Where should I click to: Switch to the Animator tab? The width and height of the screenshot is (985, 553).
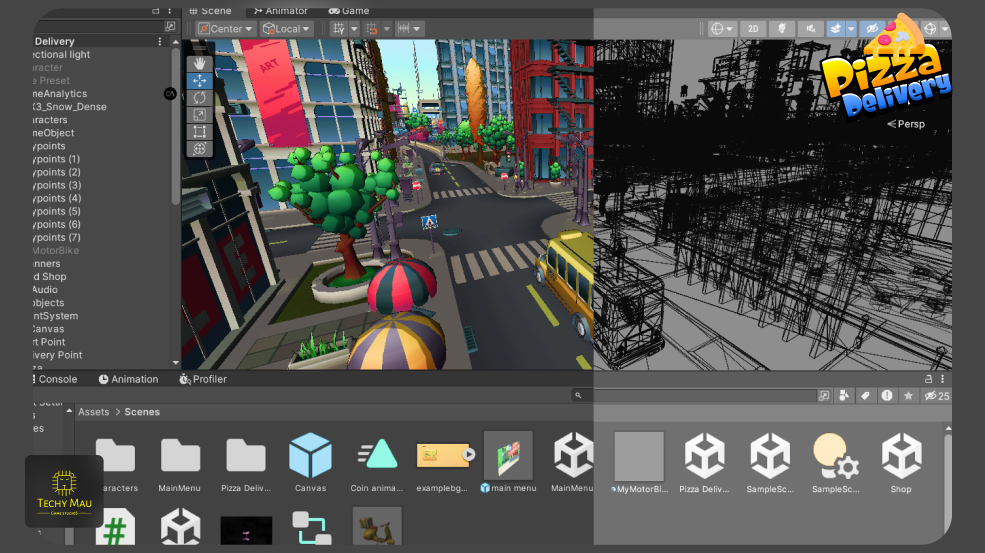[x=280, y=11]
